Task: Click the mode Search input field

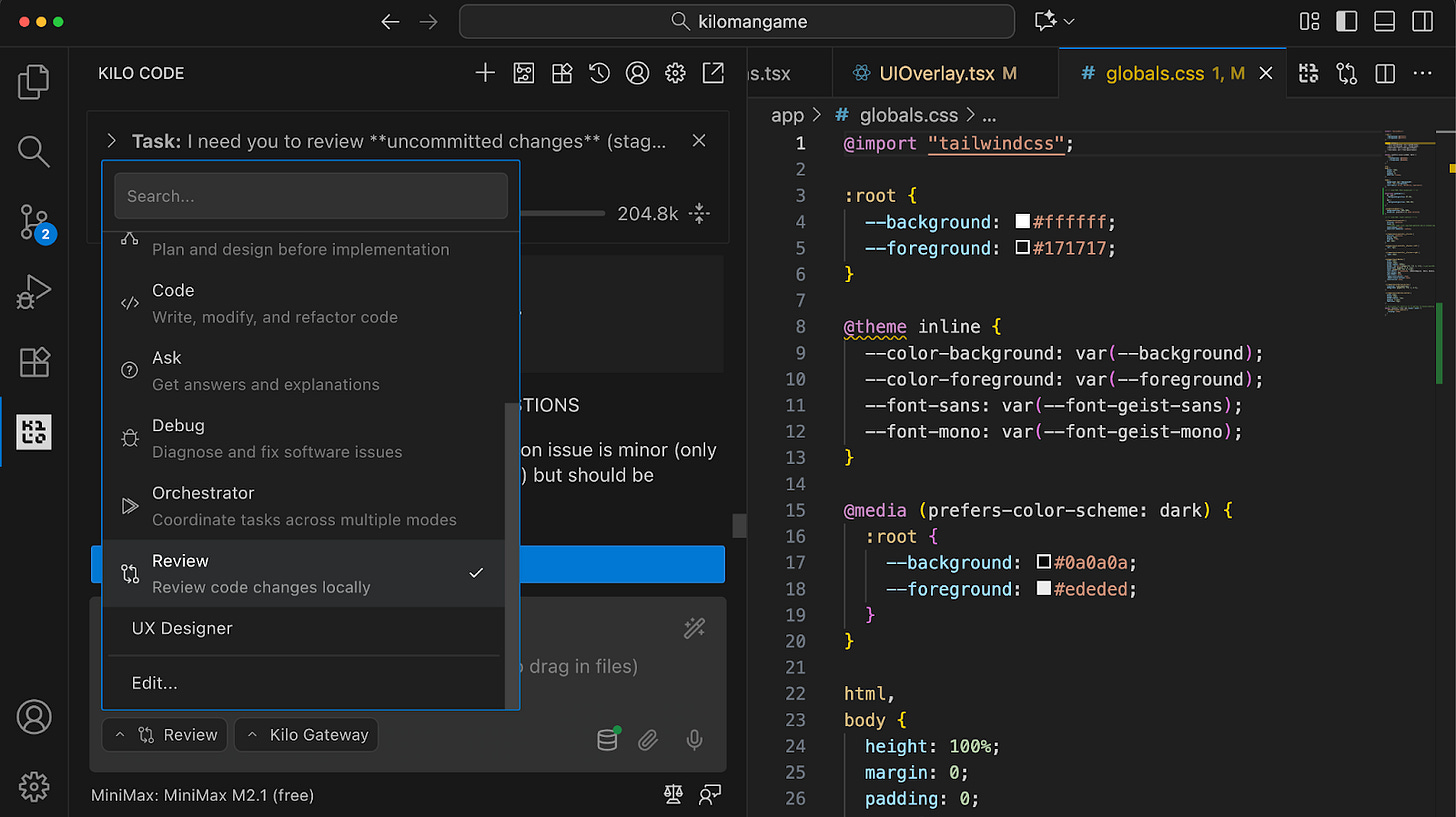Action: [x=311, y=196]
